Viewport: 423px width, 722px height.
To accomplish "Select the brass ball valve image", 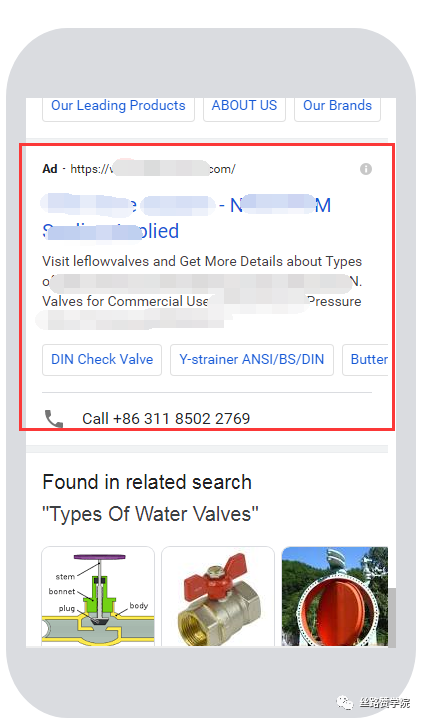I will [x=218, y=596].
